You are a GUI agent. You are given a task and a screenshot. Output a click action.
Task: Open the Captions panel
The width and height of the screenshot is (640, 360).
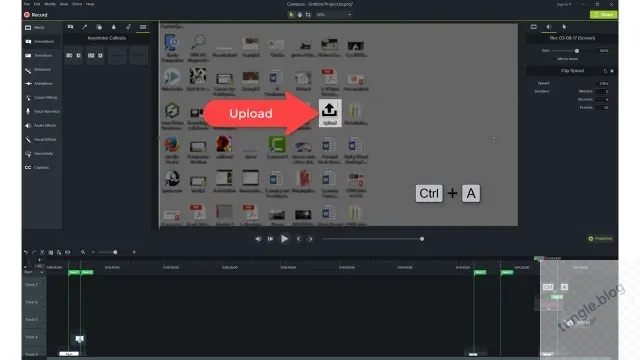click(x=37, y=167)
